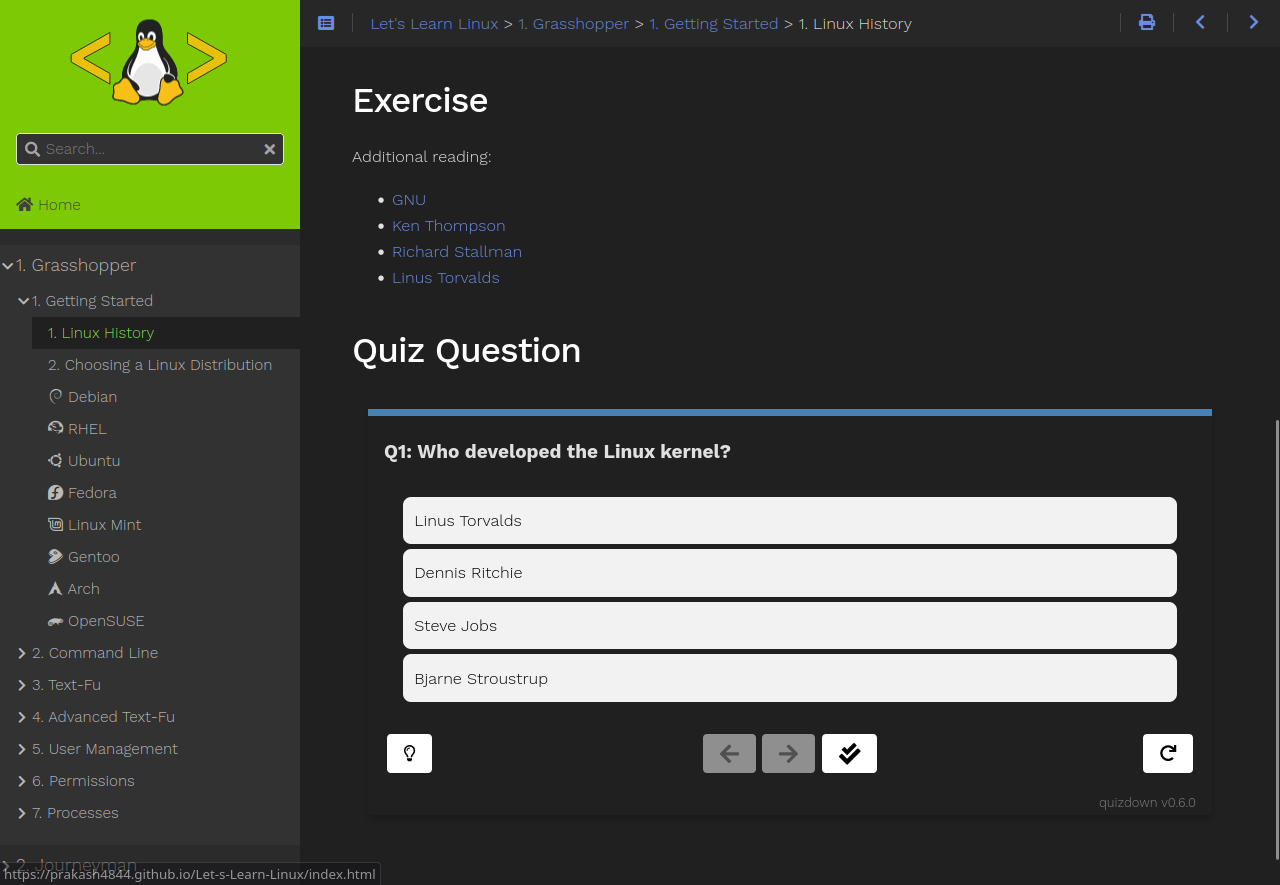Clear the search field with the X
1280x885 pixels.
click(x=269, y=148)
